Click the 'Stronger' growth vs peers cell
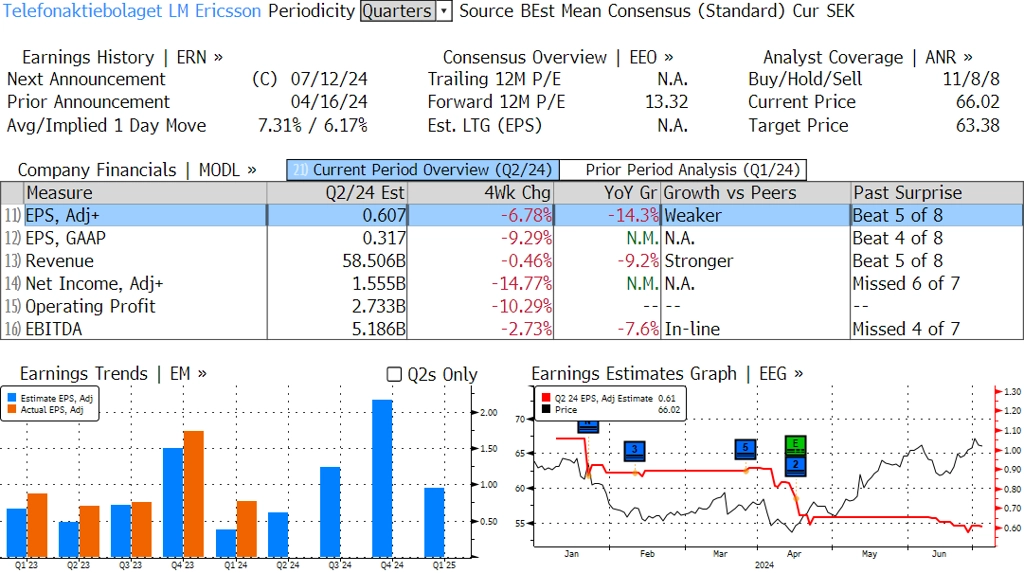Image resolution: width=1024 pixels, height=573 pixels. click(699, 261)
